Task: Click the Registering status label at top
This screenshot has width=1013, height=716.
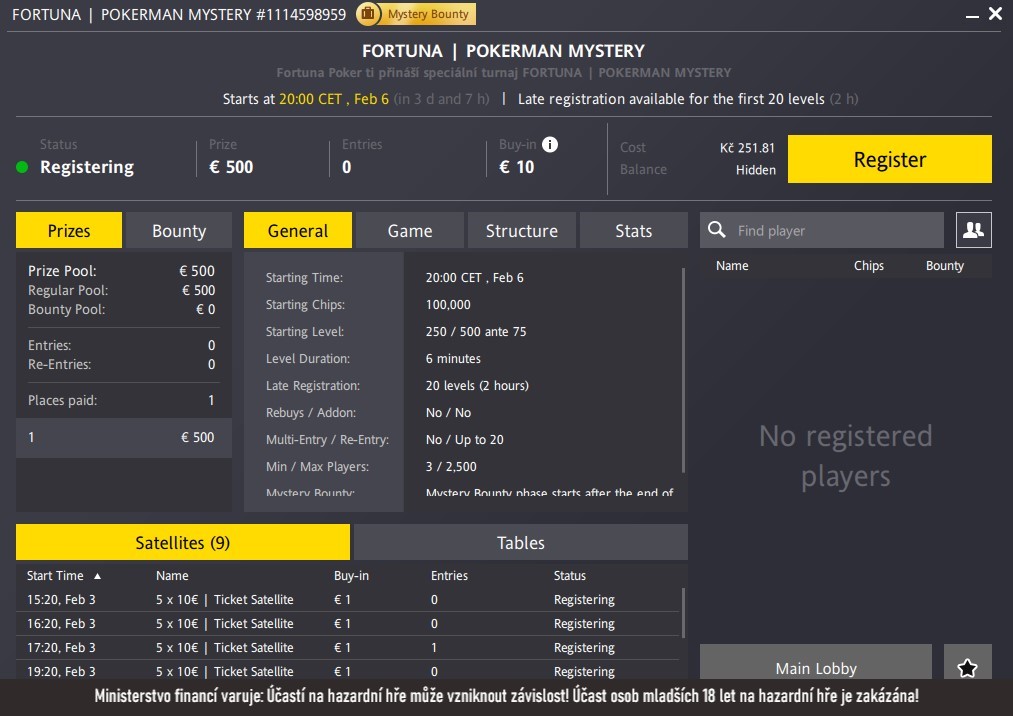Action: [87, 167]
